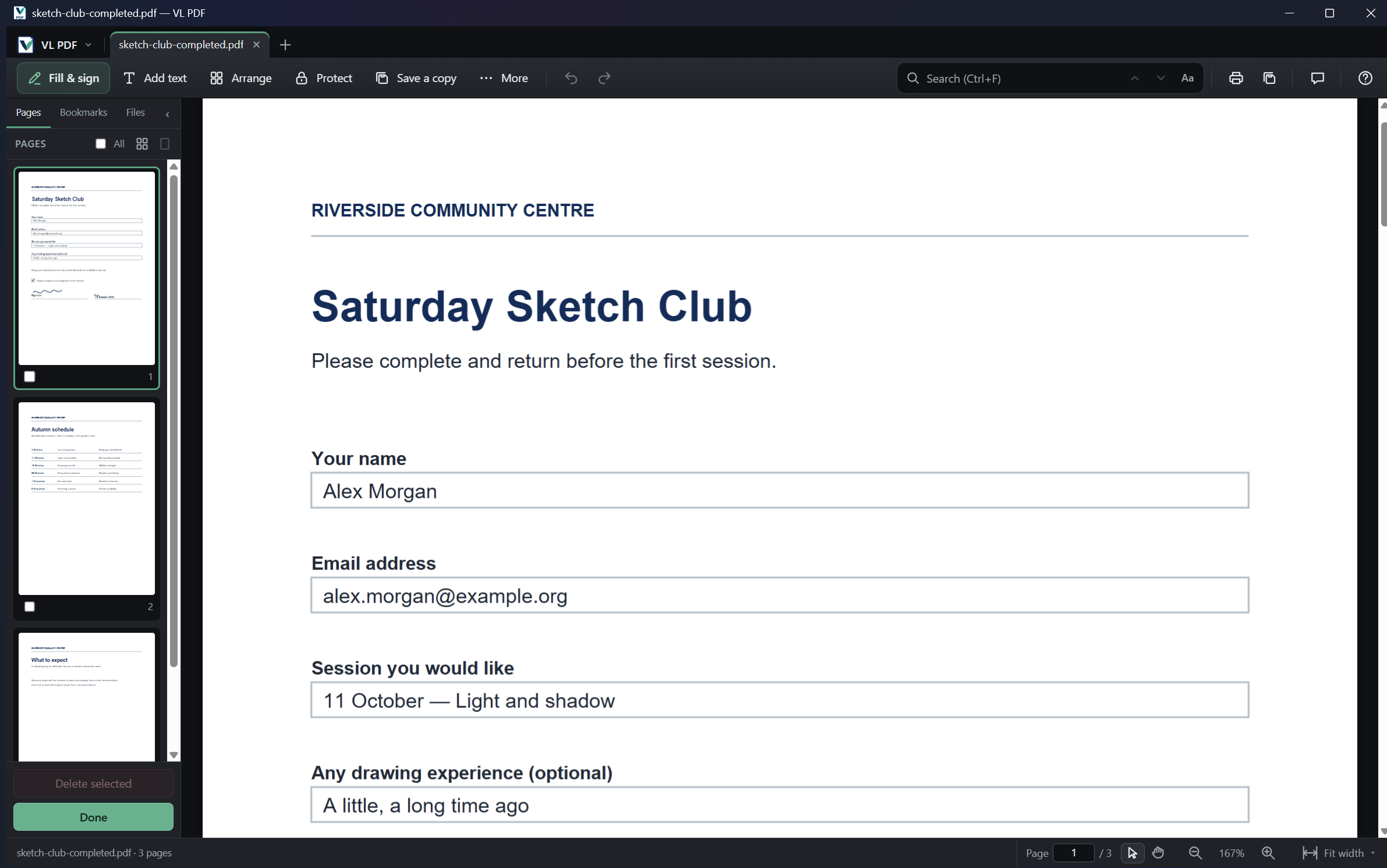1387x868 pixels.
Task: Open the comments panel
Action: pyautogui.click(x=1317, y=78)
